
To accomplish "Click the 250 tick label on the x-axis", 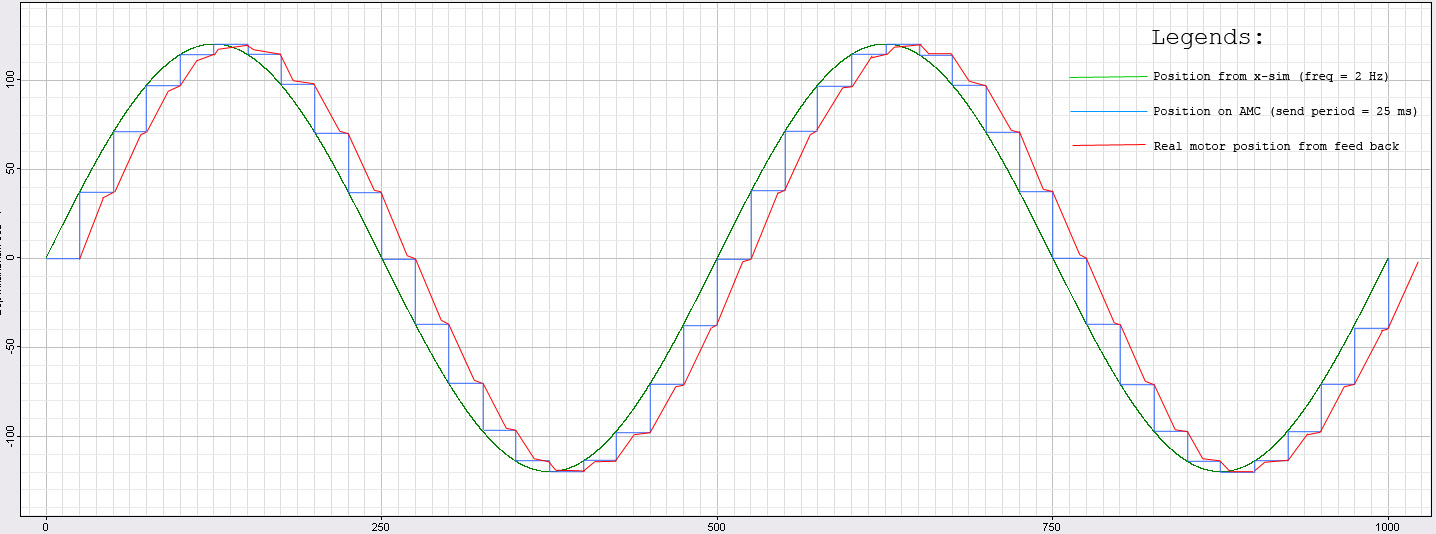I will (x=381, y=525).
